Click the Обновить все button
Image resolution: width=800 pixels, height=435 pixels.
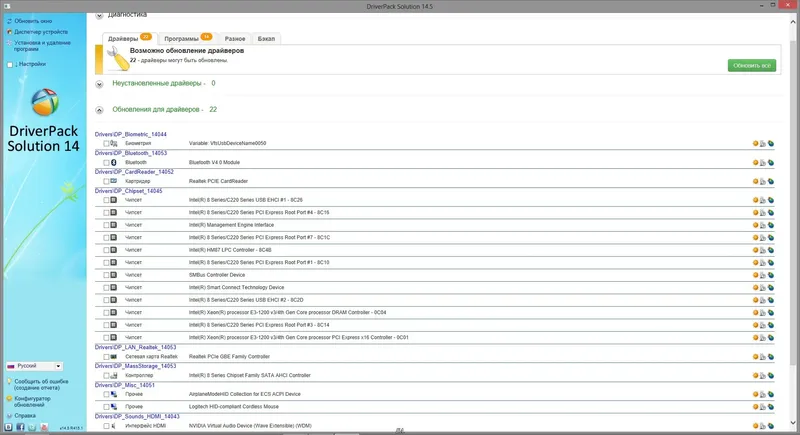click(x=752, y=65)
